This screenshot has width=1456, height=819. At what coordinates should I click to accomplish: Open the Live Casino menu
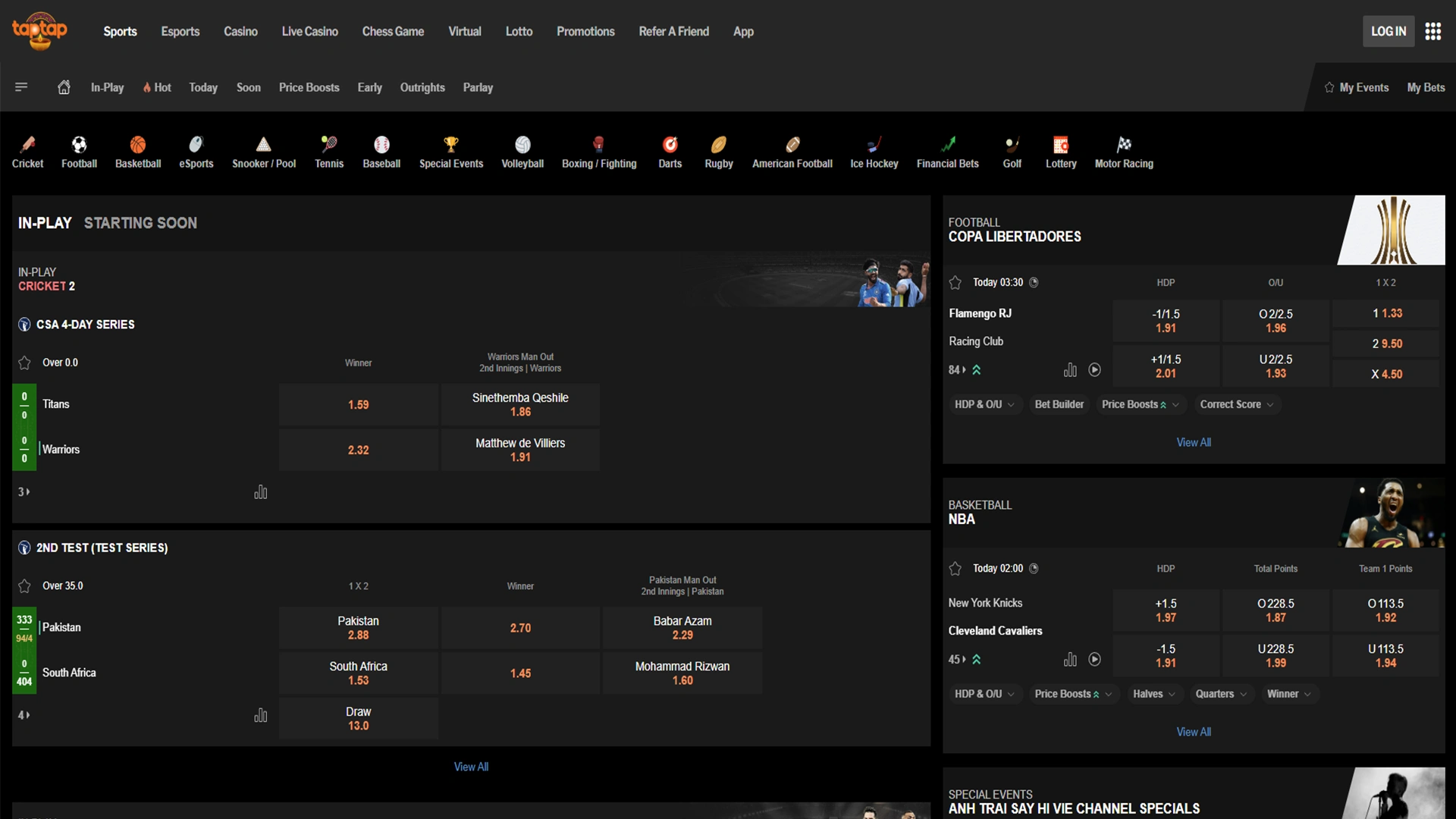309,31
